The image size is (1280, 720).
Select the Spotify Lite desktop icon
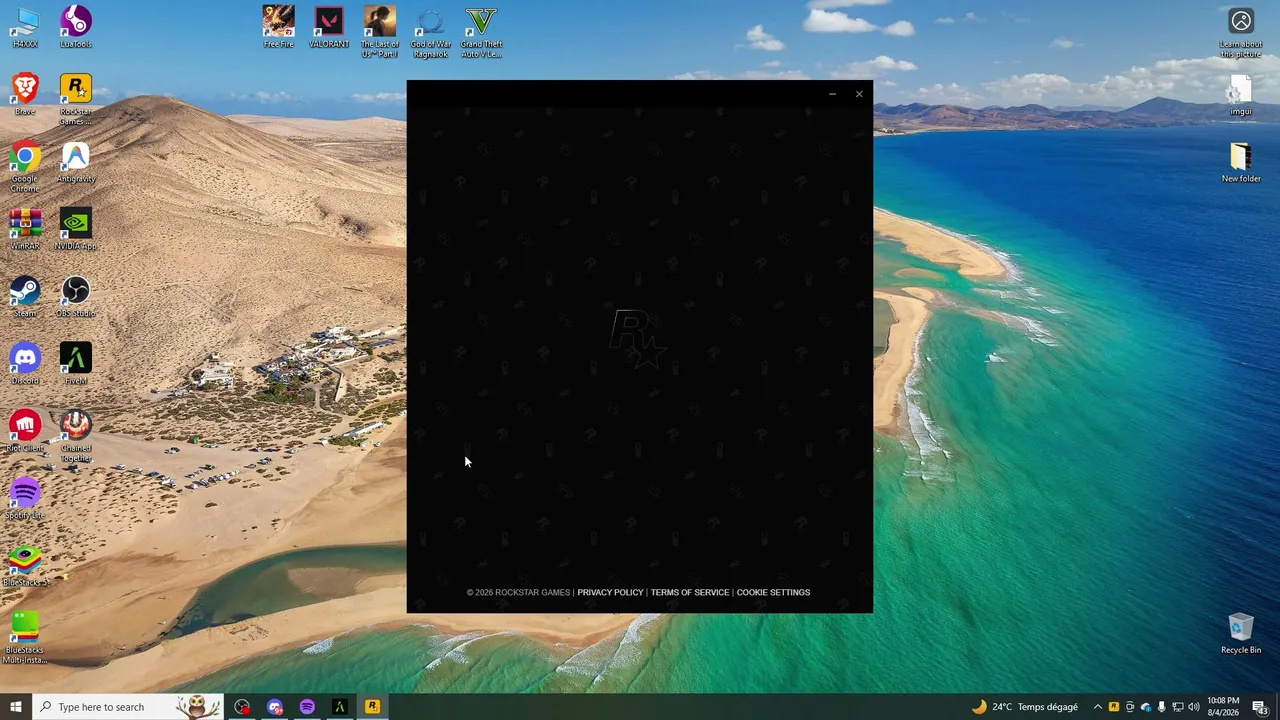(25, 498)
